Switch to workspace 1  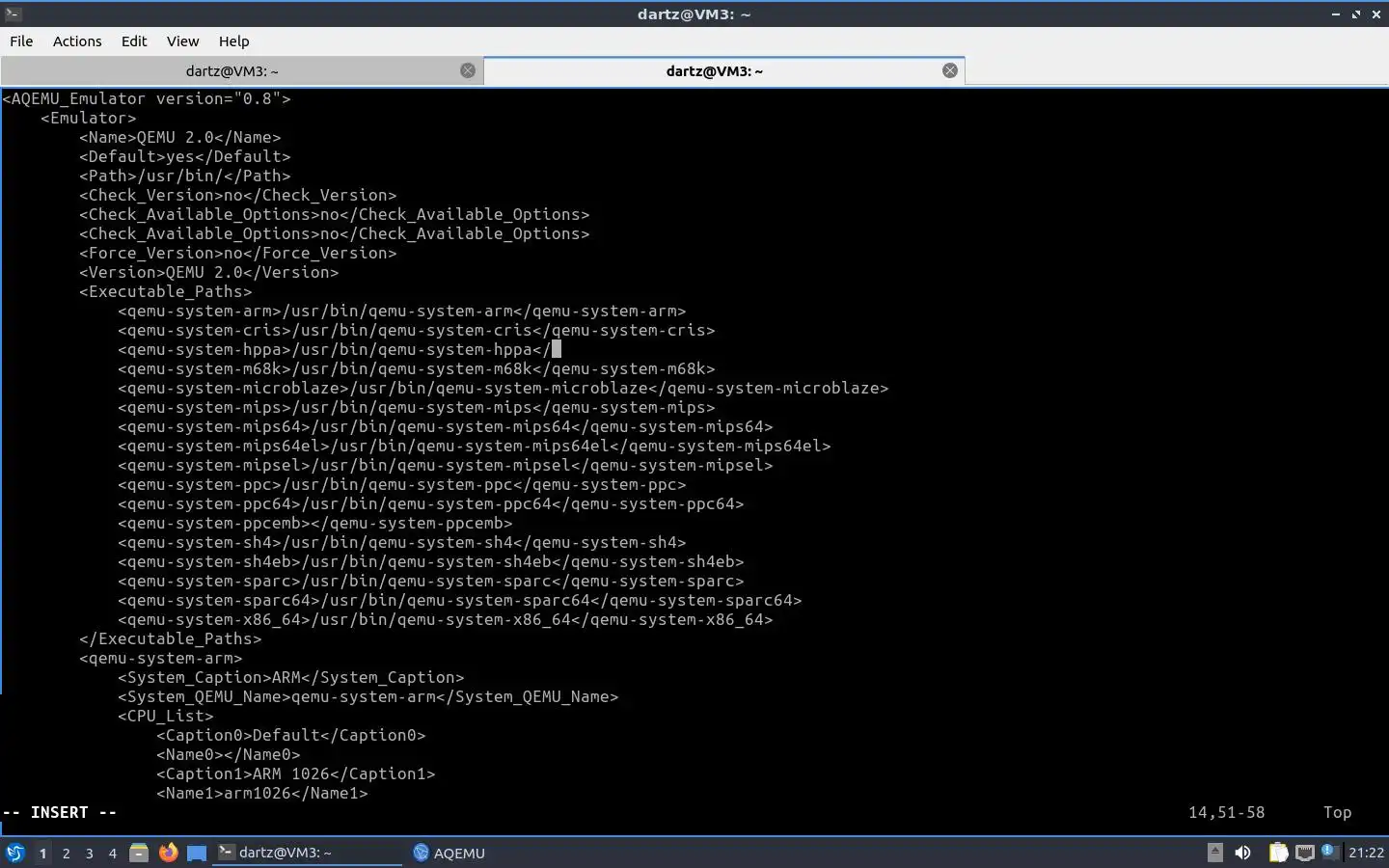pyautogui.click(x=42, y=853)
